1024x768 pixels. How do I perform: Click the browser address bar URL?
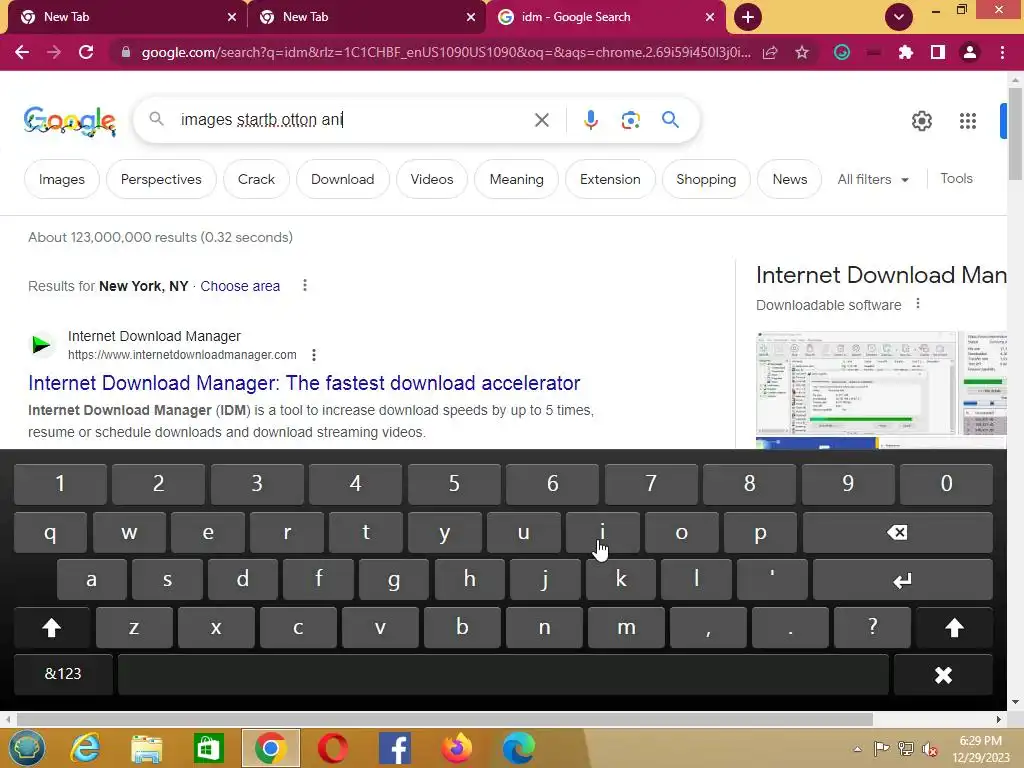(x=445, y=52)
